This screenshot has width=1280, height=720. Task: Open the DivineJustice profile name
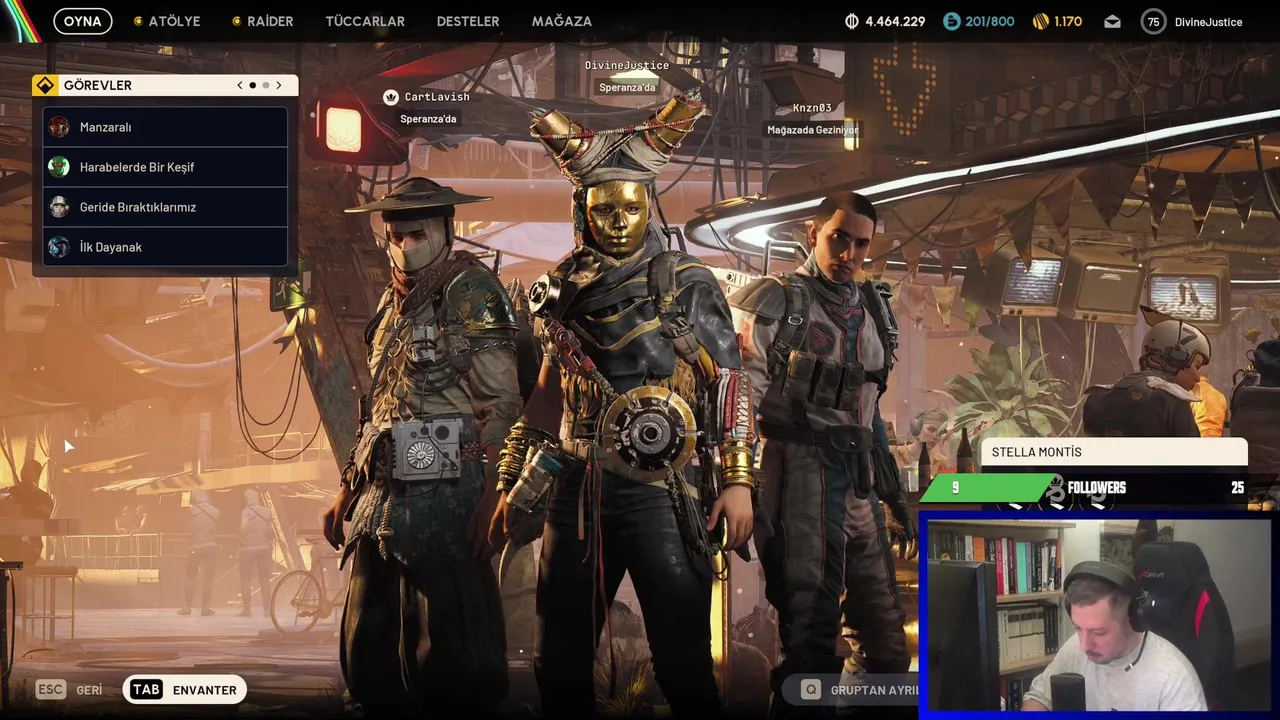pos(1208,22)
